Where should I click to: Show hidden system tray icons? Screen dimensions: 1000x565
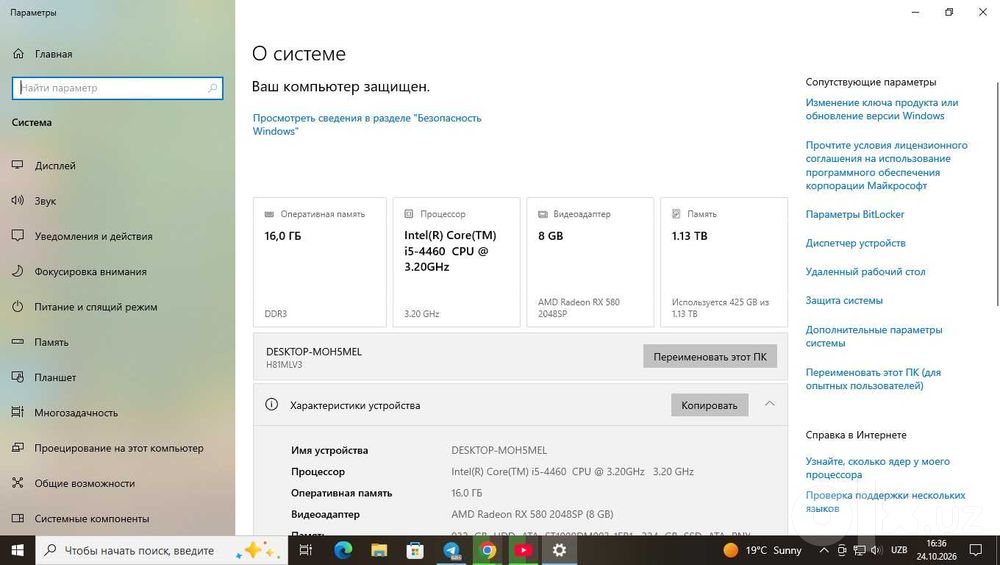click(824, 550)
